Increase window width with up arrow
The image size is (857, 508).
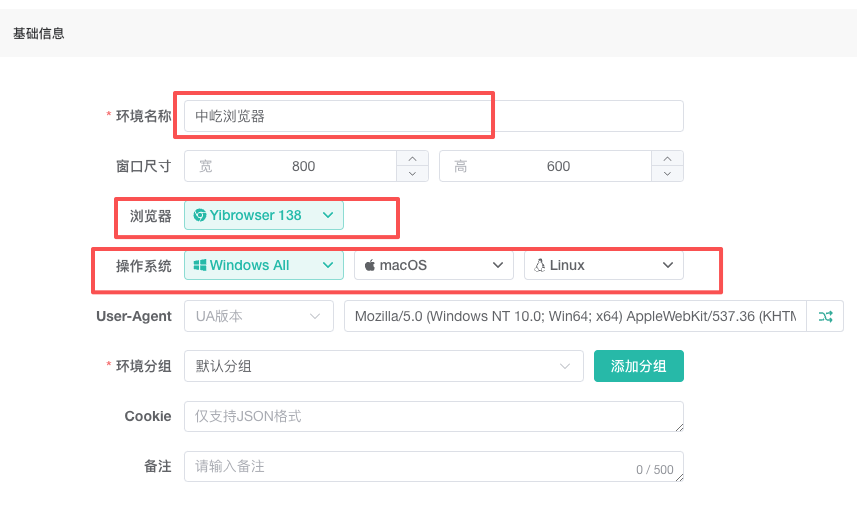point(412,158)
